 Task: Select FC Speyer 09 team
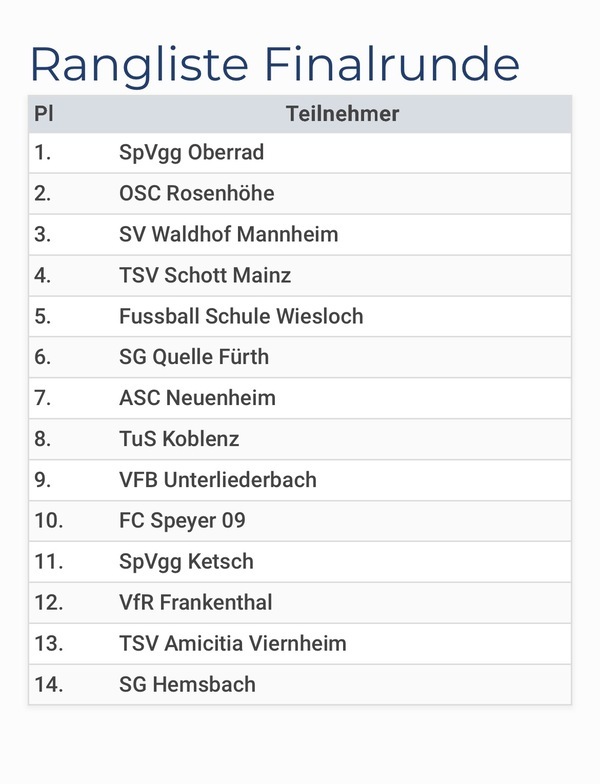182,521
